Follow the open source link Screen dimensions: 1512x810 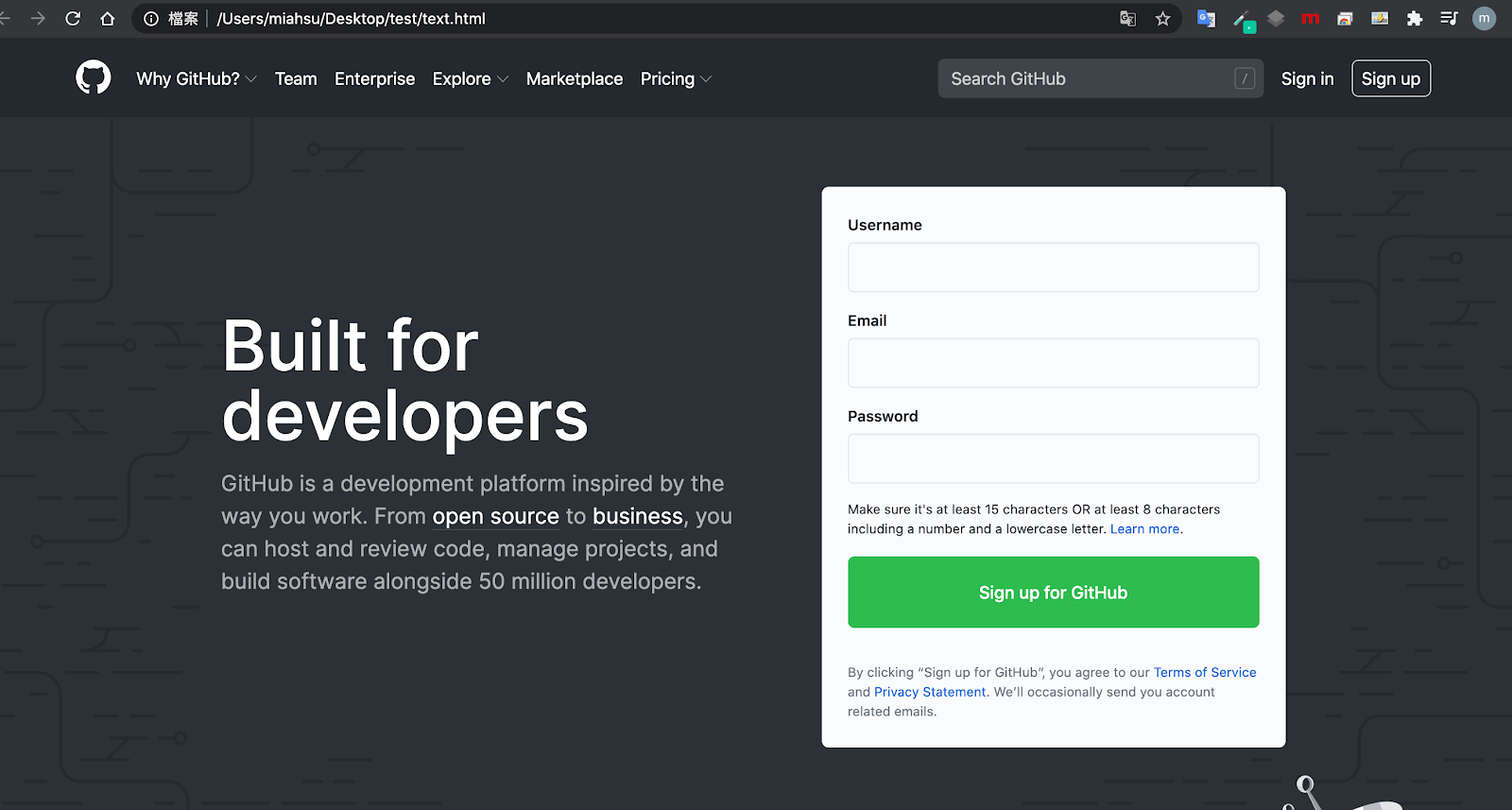[x=496, y=516]
